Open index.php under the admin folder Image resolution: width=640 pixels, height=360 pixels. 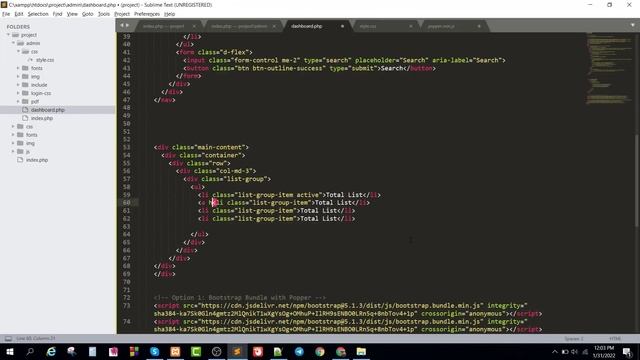[x=42, y=118]
